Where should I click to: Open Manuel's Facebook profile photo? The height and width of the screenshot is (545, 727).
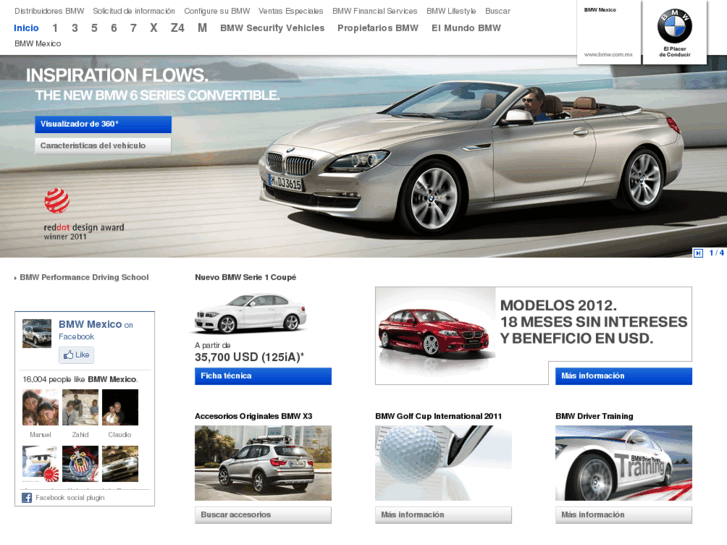(40, 407)
